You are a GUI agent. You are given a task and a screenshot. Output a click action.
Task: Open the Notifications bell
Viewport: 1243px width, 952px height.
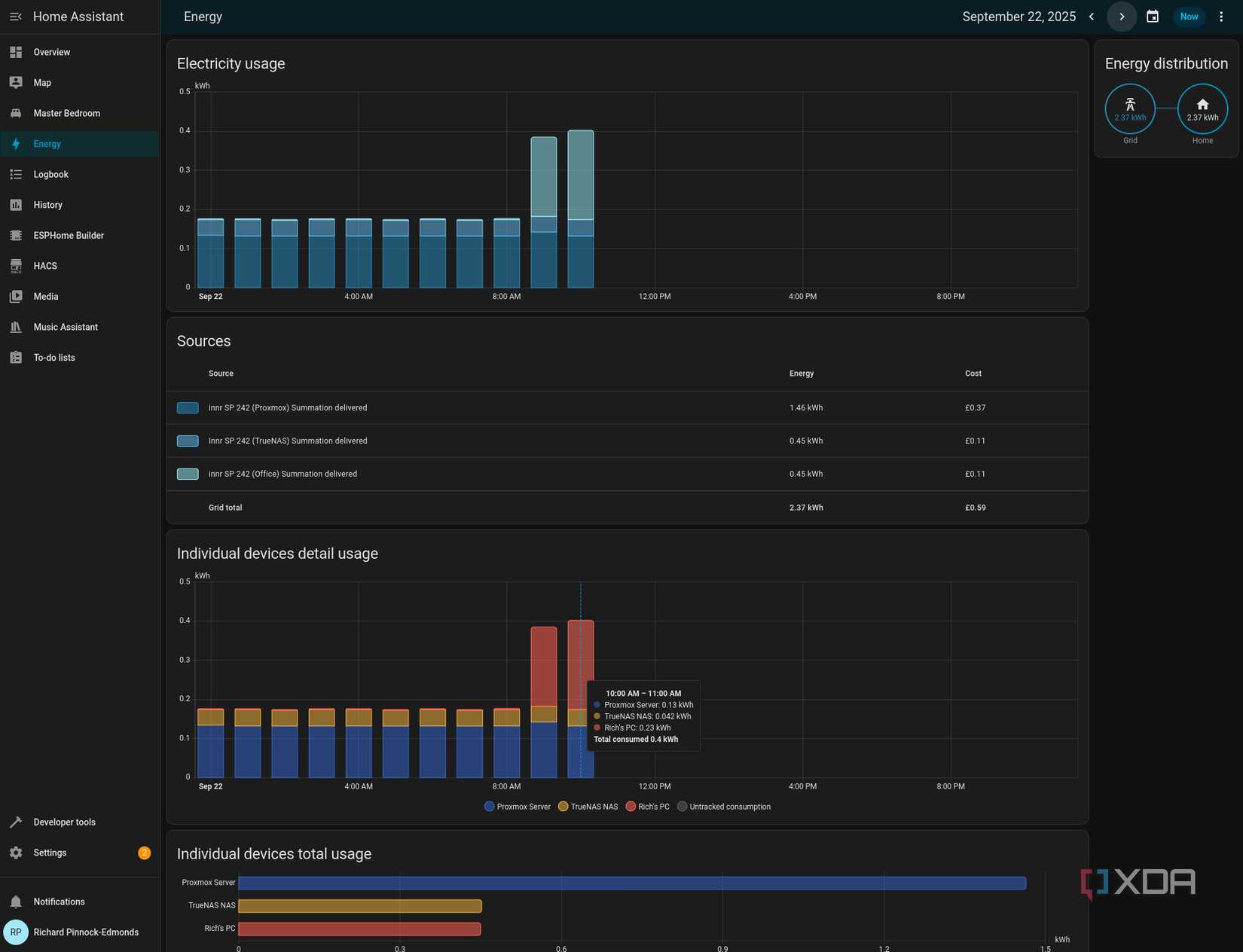click(16, 902)
